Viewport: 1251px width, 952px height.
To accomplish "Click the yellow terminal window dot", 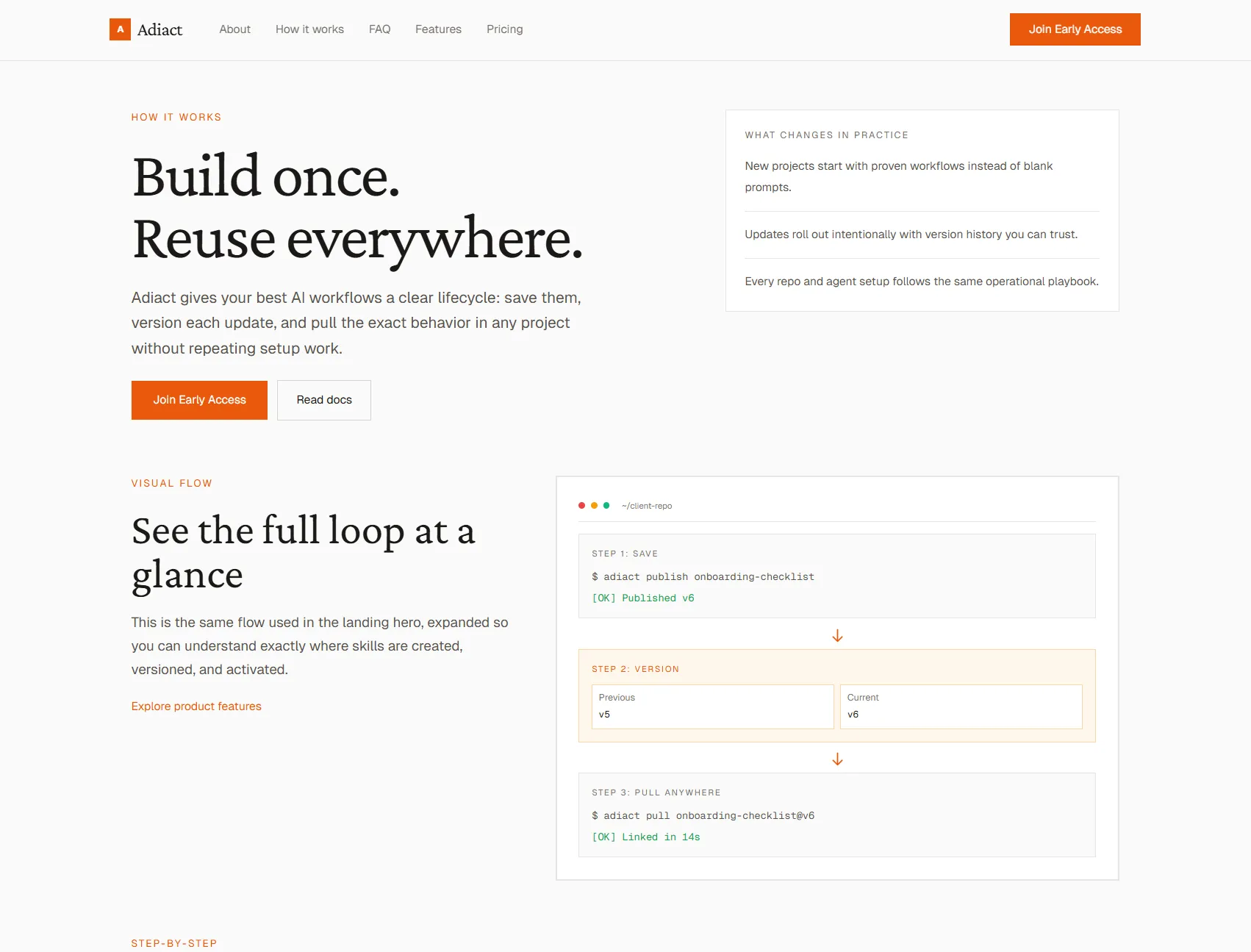I will 594,506.
